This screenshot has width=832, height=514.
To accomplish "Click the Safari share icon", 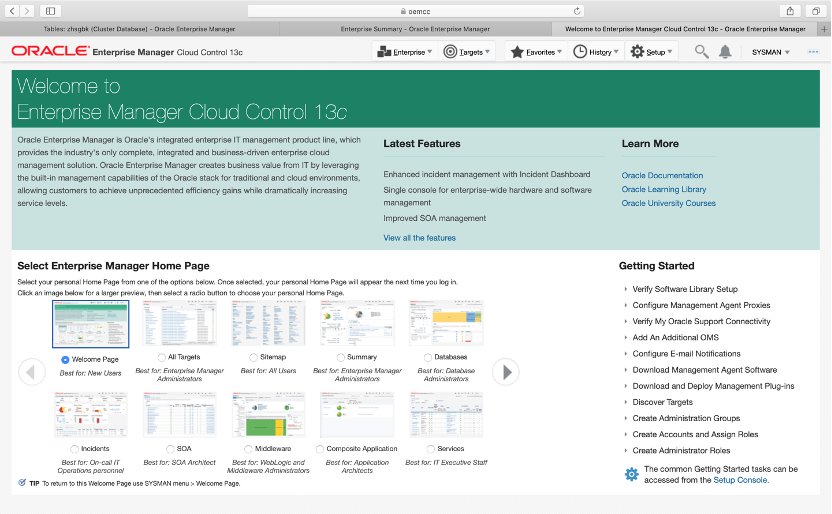I will (790, 11).
